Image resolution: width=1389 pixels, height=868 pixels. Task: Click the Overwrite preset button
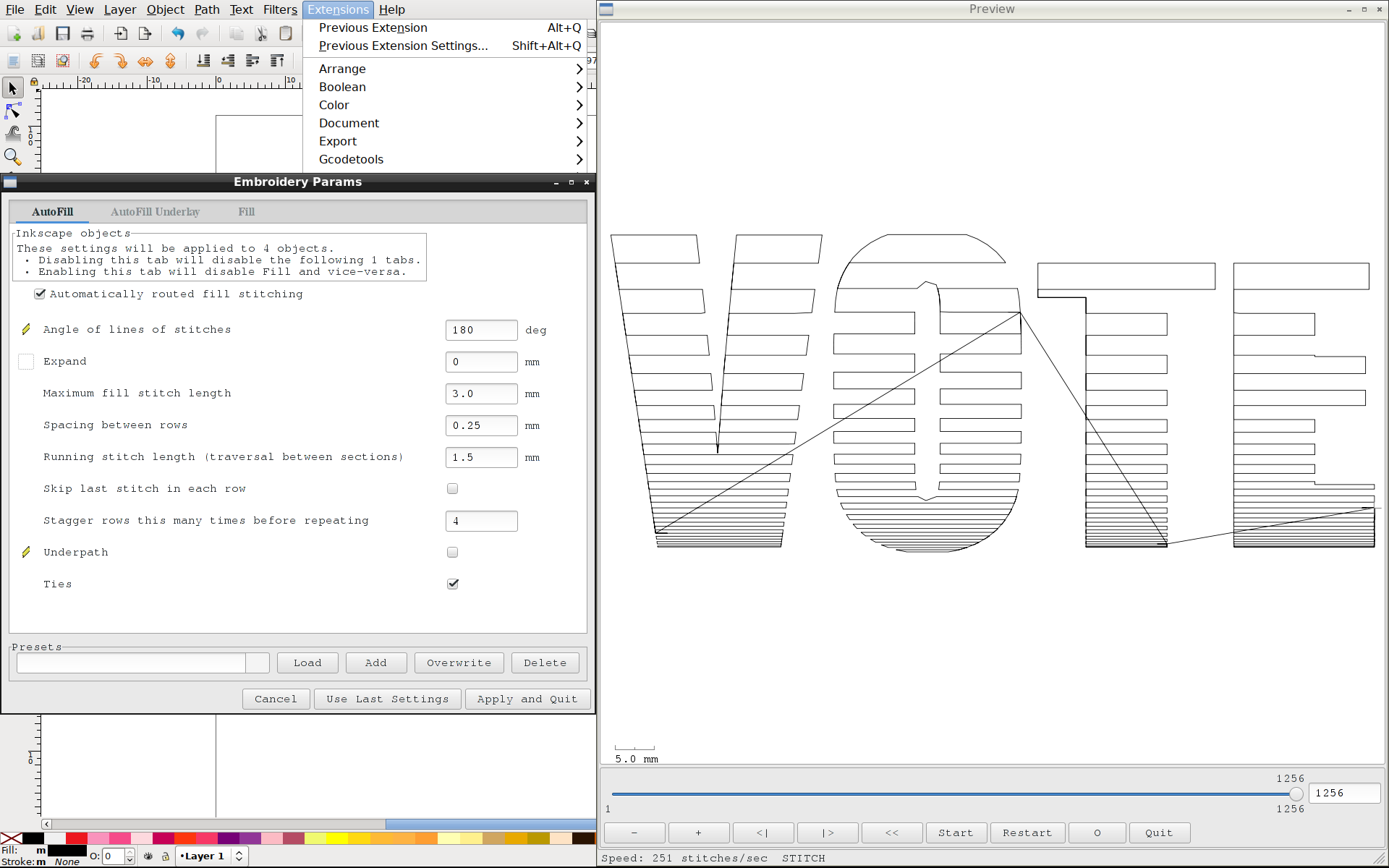pyautogui.click(x=459, y=663)
